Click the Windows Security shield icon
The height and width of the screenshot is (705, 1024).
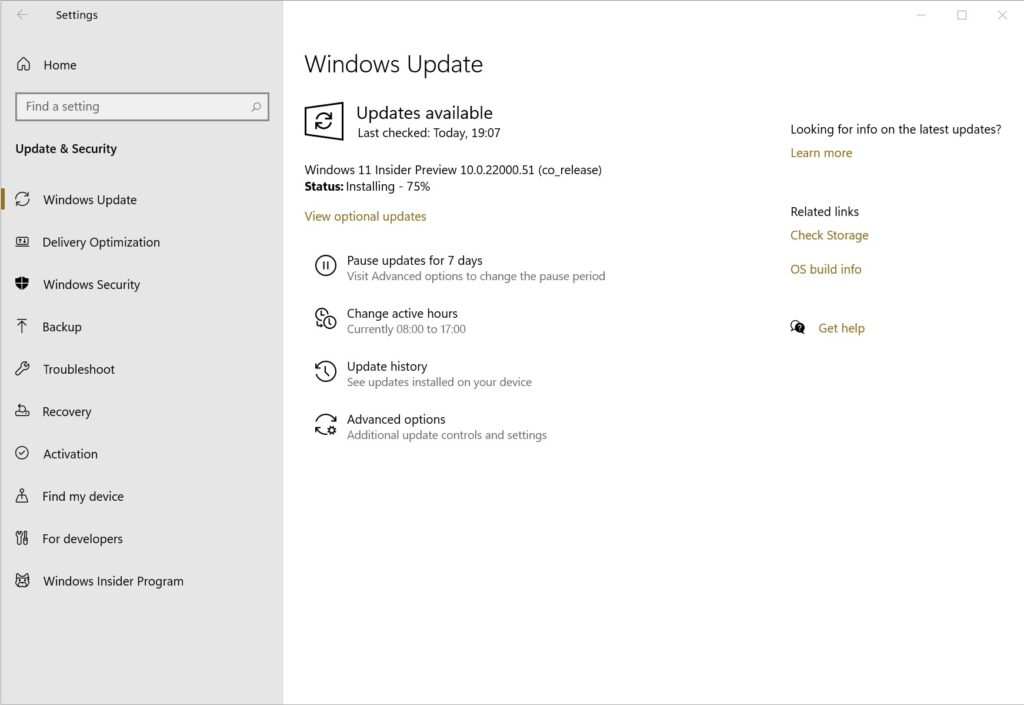coord(22,284)
